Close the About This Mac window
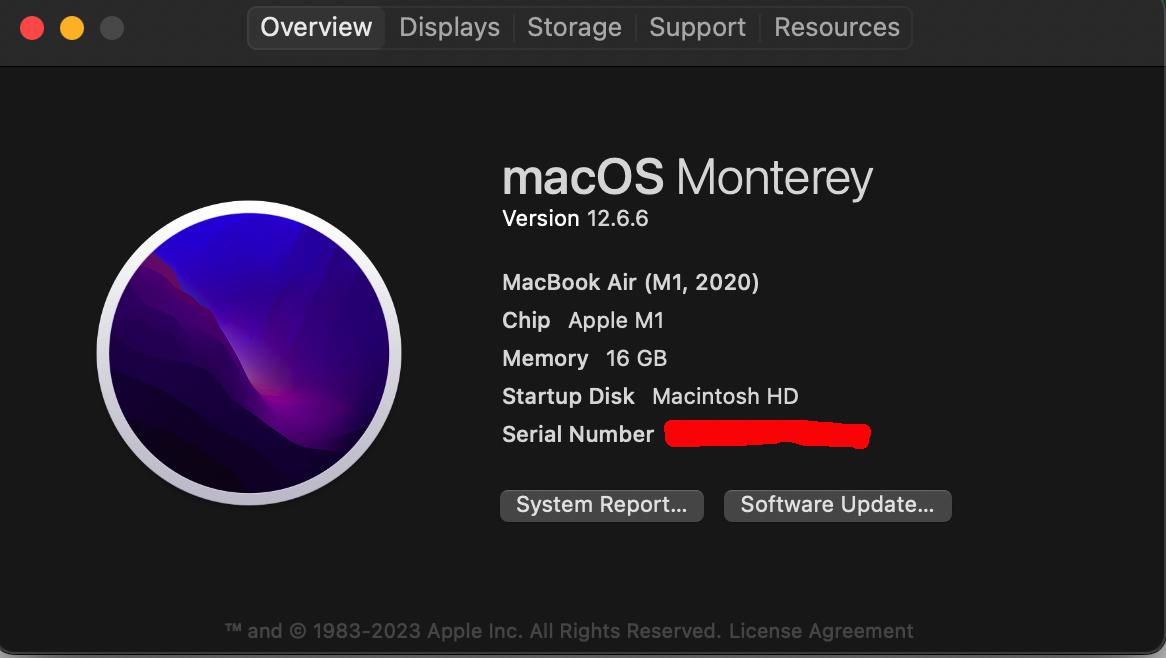This screenshot has width=1166, height=658. click(x=32, y=28)
